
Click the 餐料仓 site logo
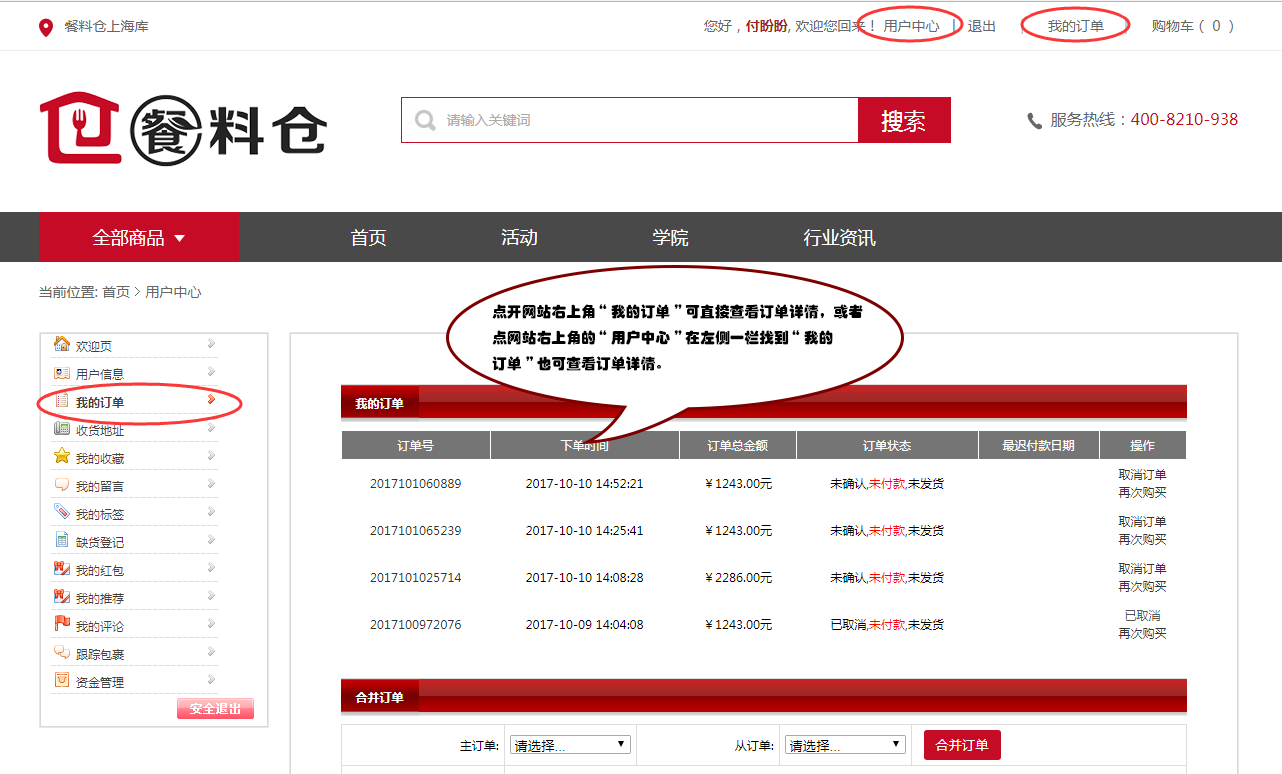pyautogui.click(x=183, y=127)
